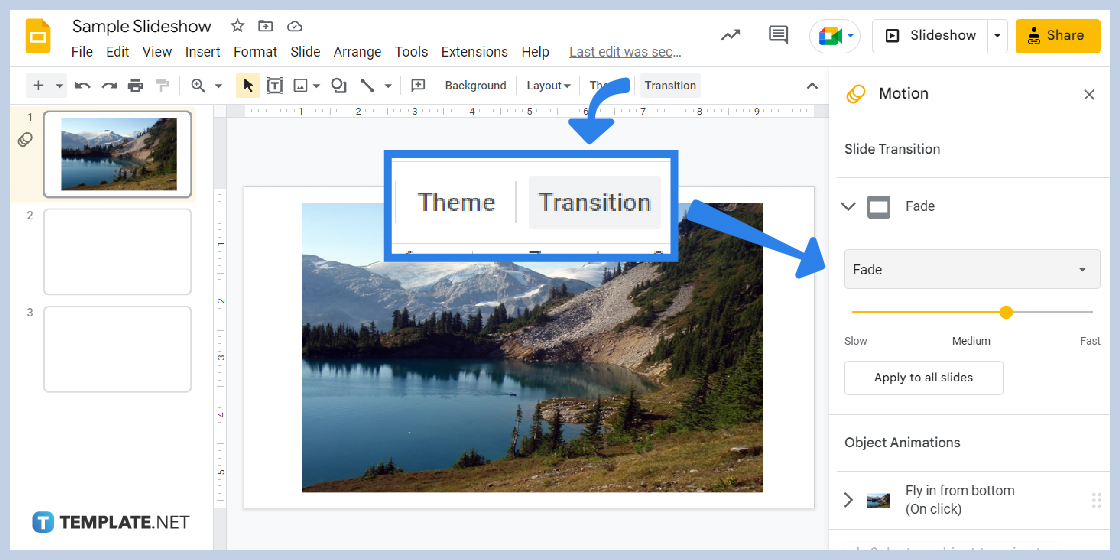Add a comment from the toolbar

pos(419,86)
